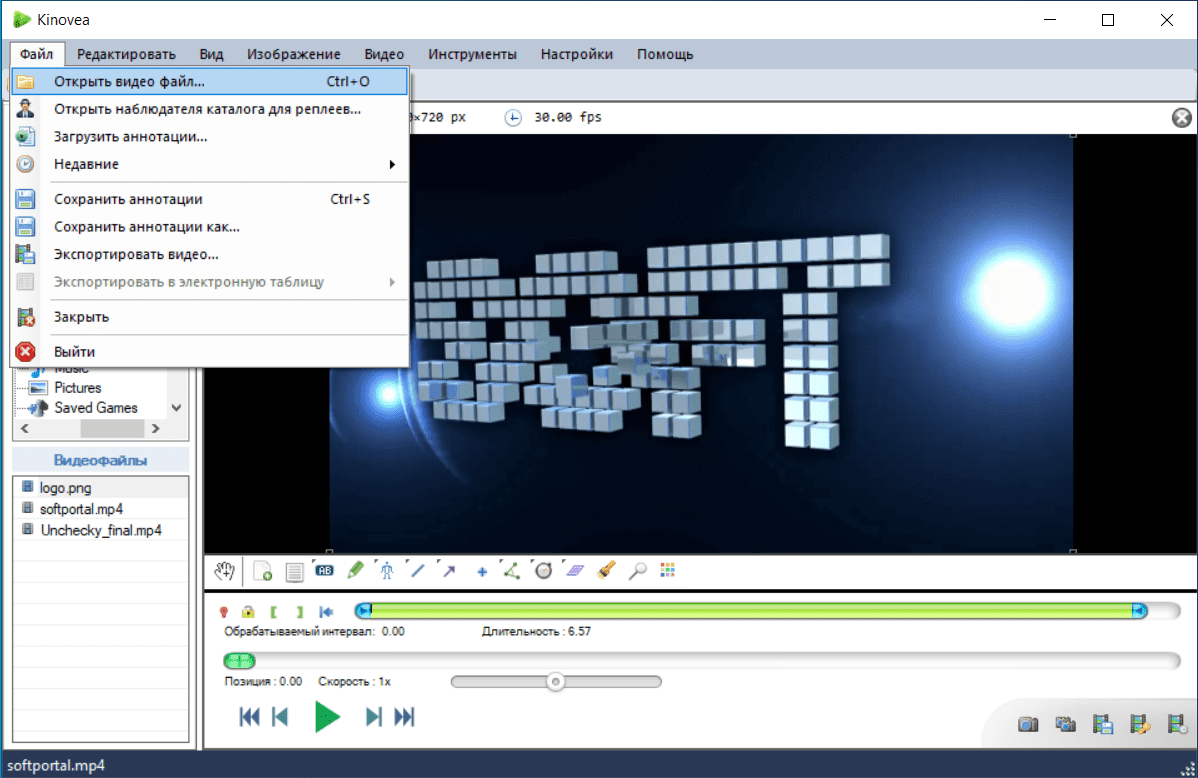Image resolution: width=1198 pixels, height=778 pixels.
Task: Click Загрузить аннотации... menu entry
Action: (x=130, y=136)
